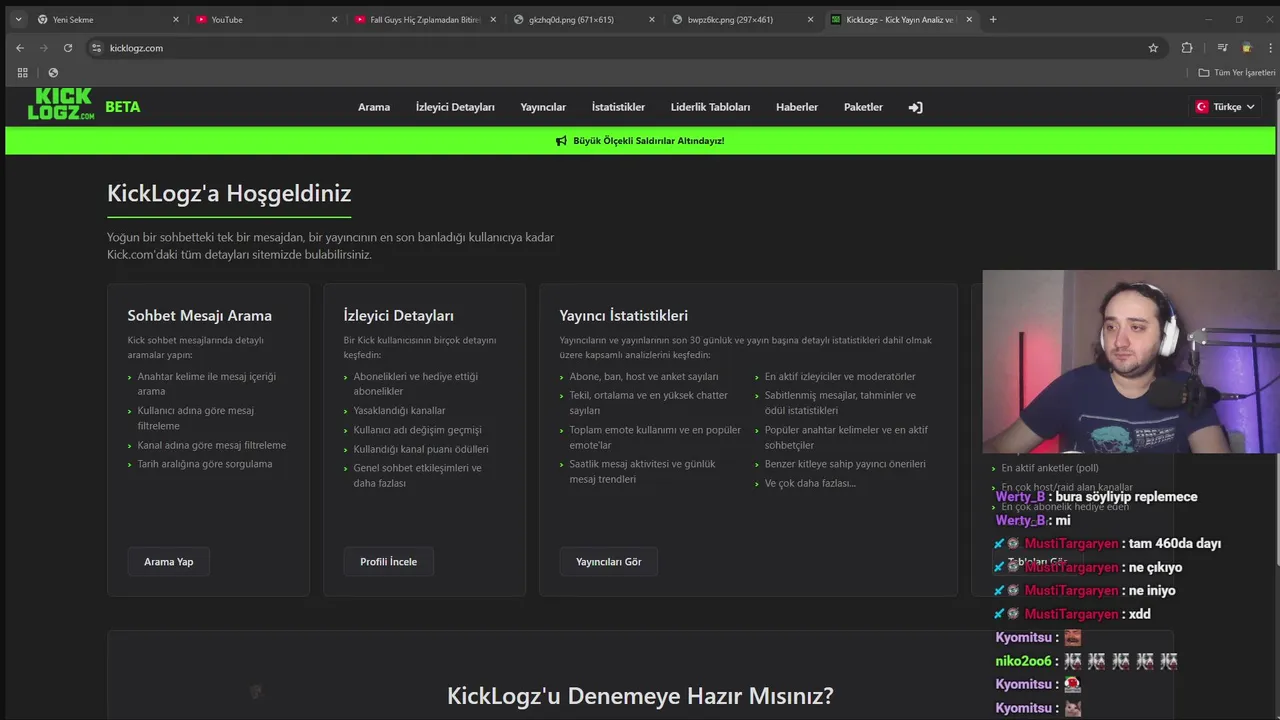Close the KickLogz tab
The image size is (1280, 720).
[969, 19]
